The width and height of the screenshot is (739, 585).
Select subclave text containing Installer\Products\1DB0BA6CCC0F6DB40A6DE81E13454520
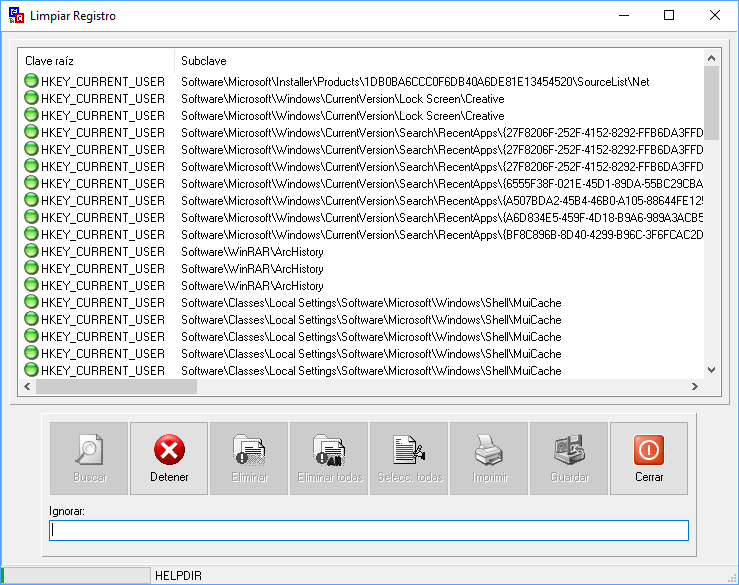(415, 82)
